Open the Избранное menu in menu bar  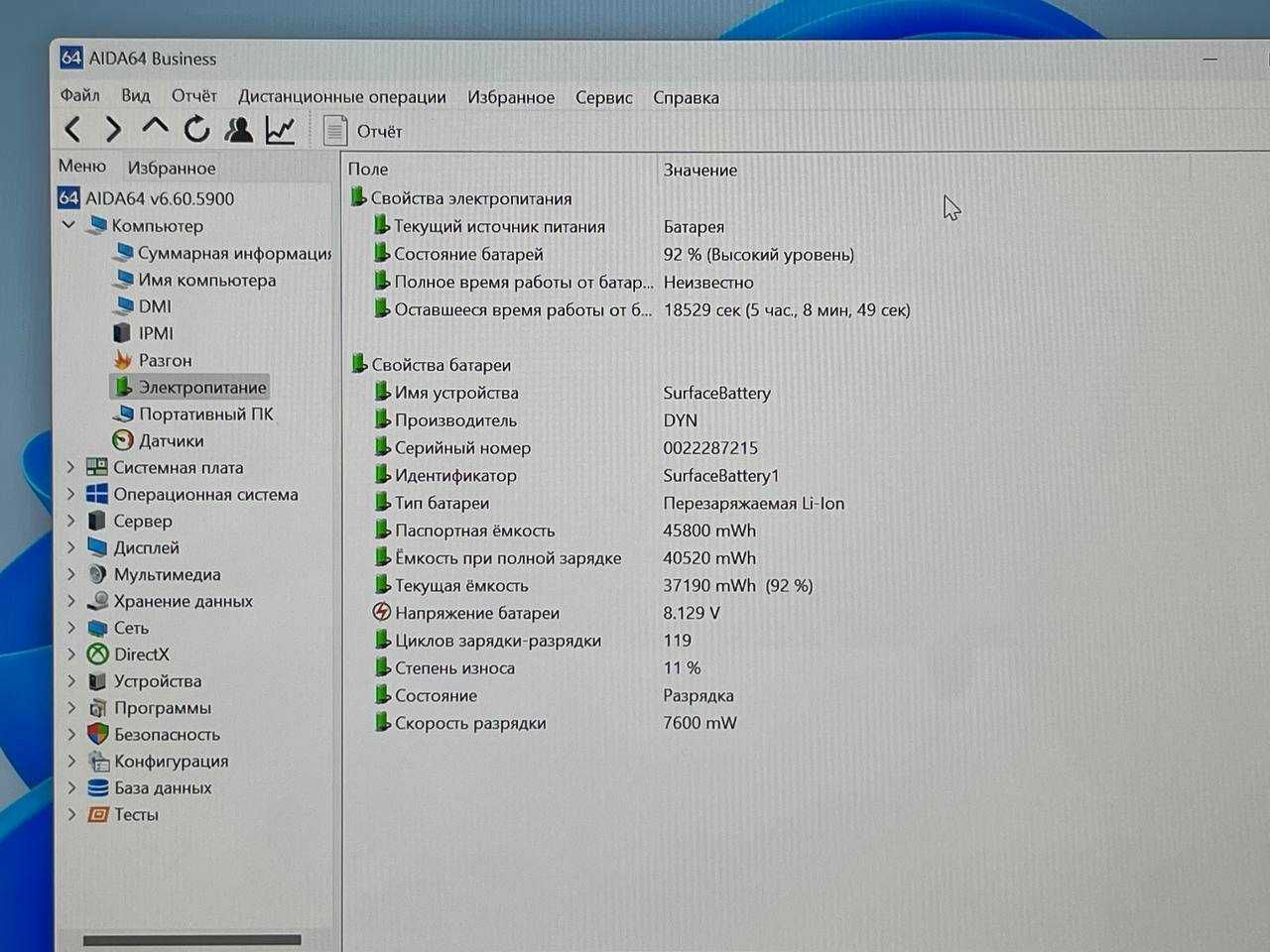pos(511,97)
